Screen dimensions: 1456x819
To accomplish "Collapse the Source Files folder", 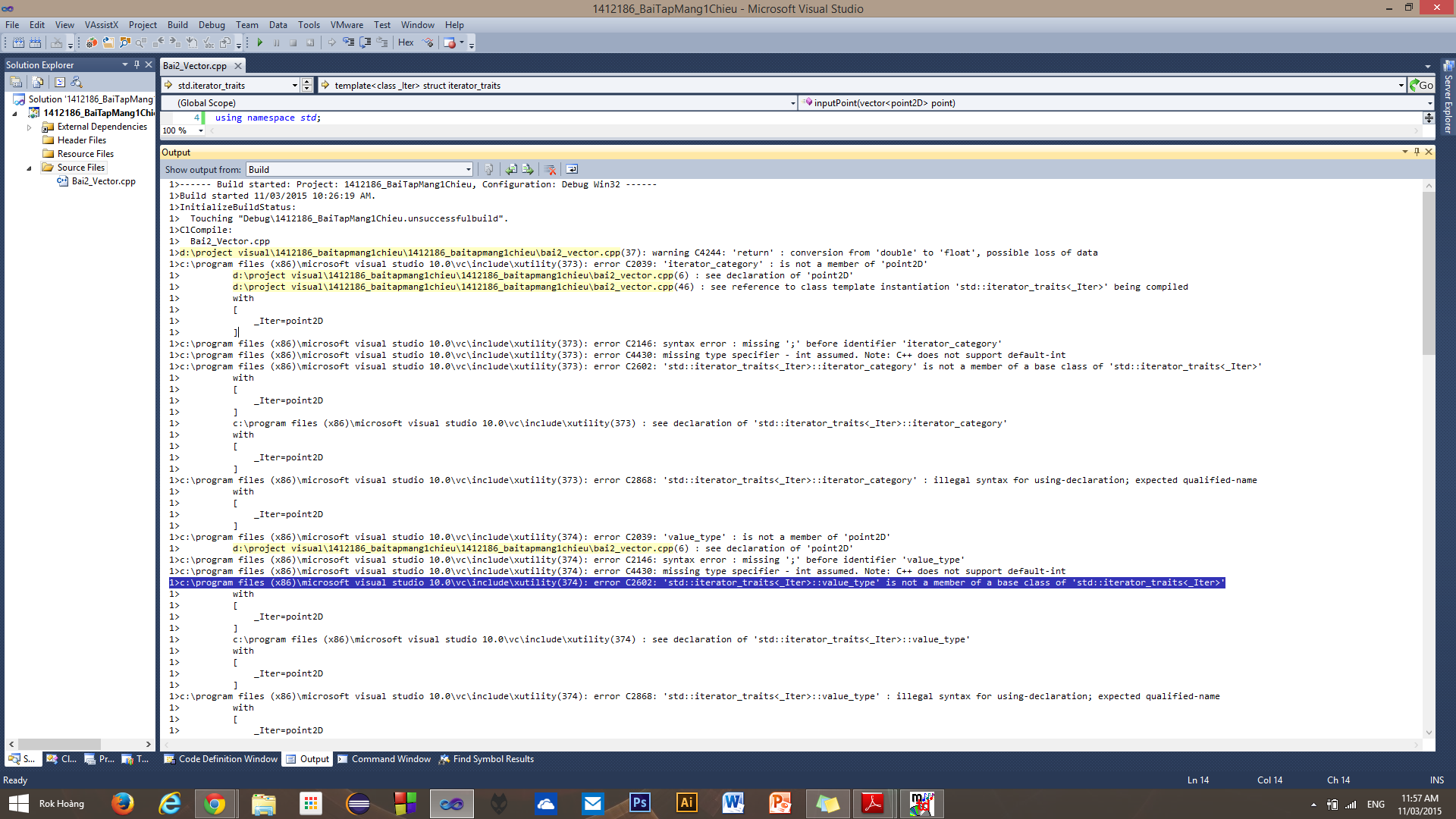I will 29,168.
